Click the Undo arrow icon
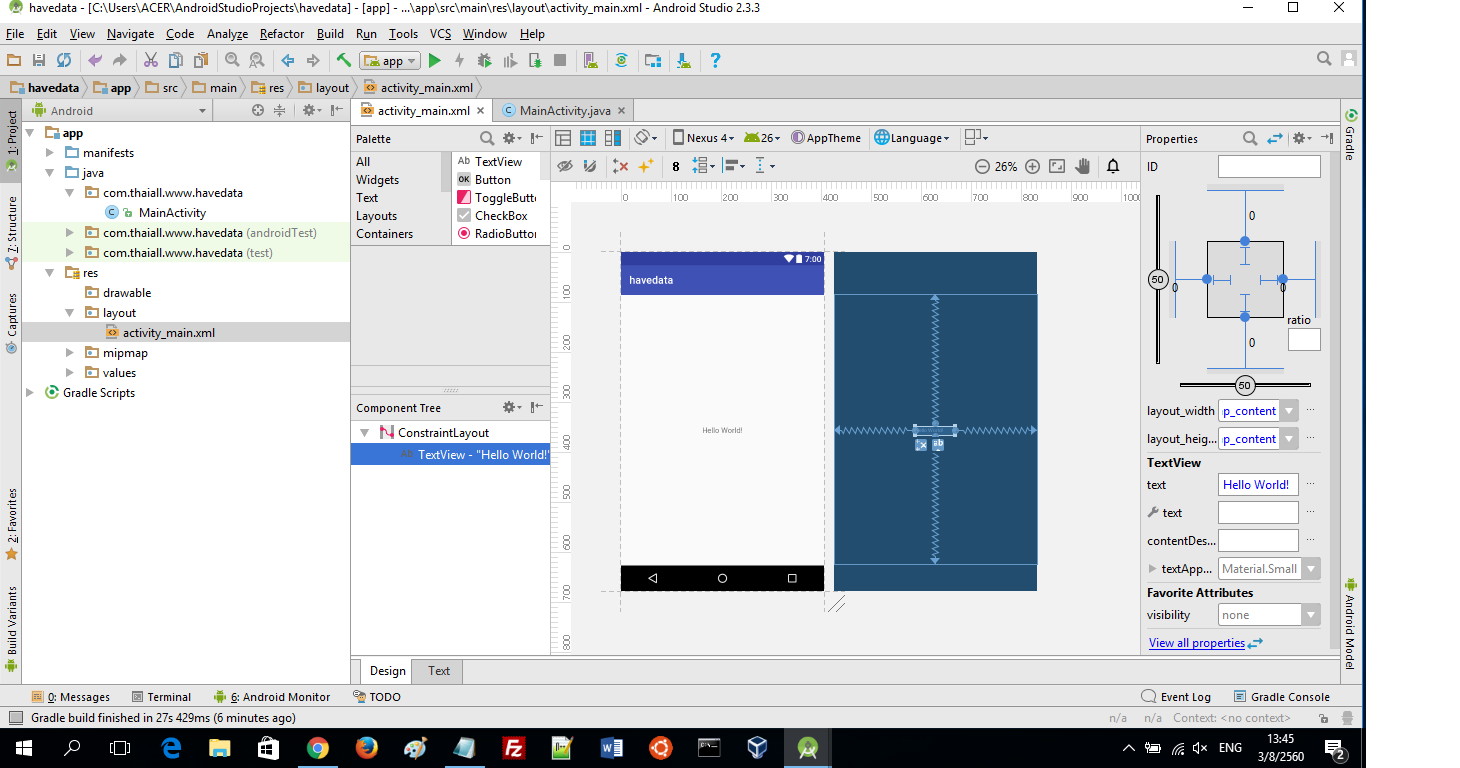Screen dimensions: 1460x768 click(x=95, y=60)
